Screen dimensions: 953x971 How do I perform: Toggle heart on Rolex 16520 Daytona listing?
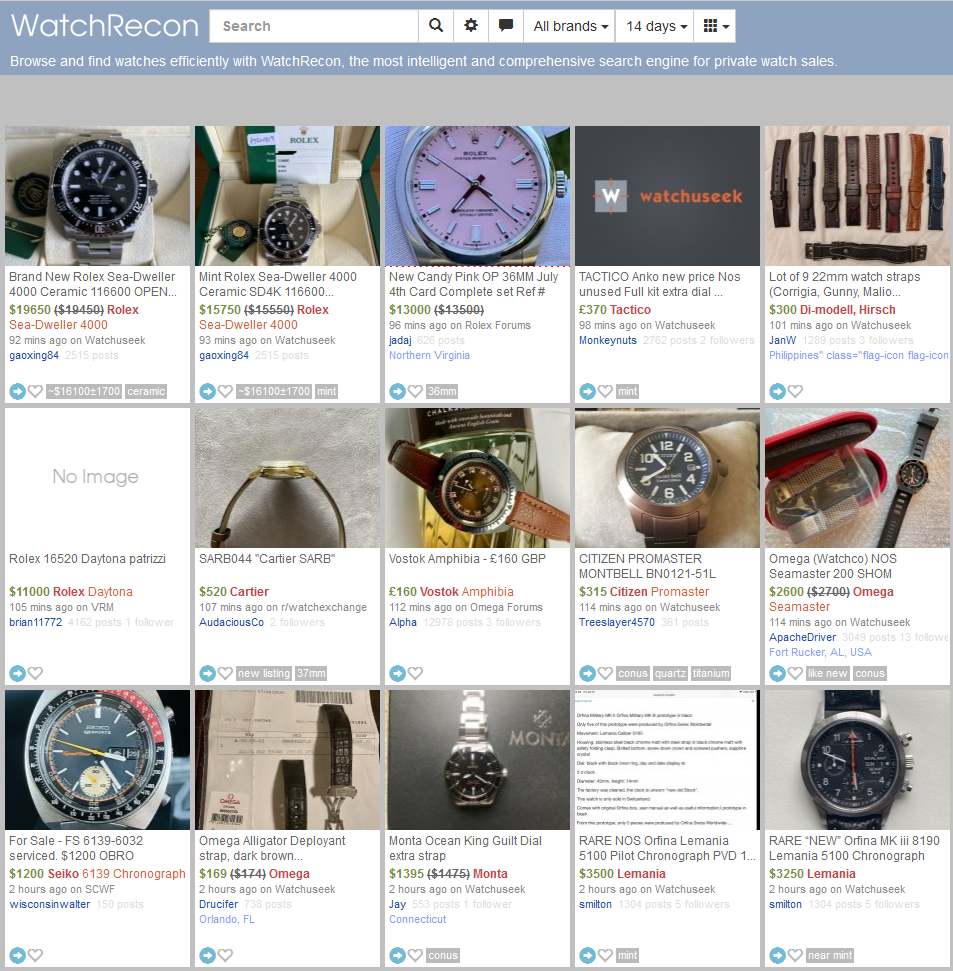(x=35, y=673)
